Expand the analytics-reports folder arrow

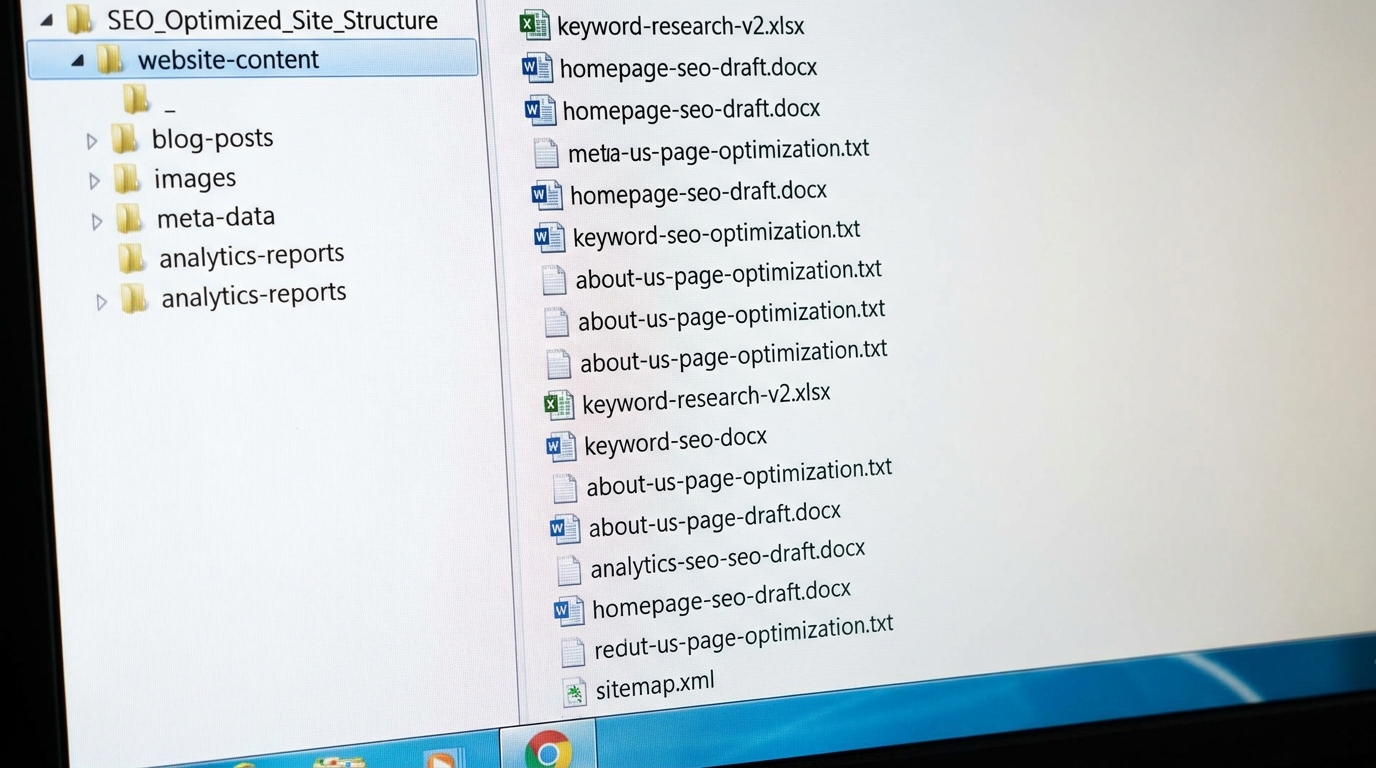pyautogui.click(x=101, y=301)
